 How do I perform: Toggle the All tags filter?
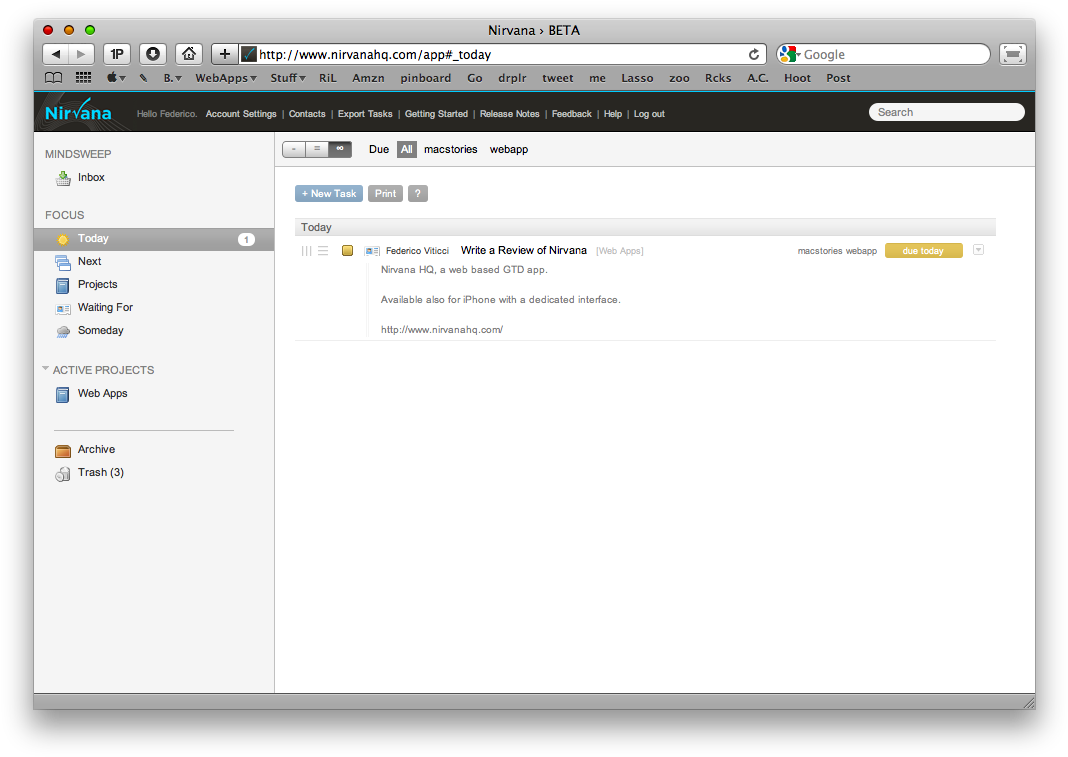(407, 149)
